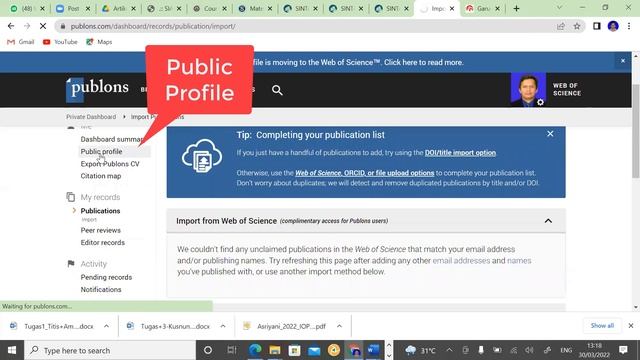The image size is (640, 360).
Task: Launch Microsoft Edge from taskbar
Action: coord(255,350)
